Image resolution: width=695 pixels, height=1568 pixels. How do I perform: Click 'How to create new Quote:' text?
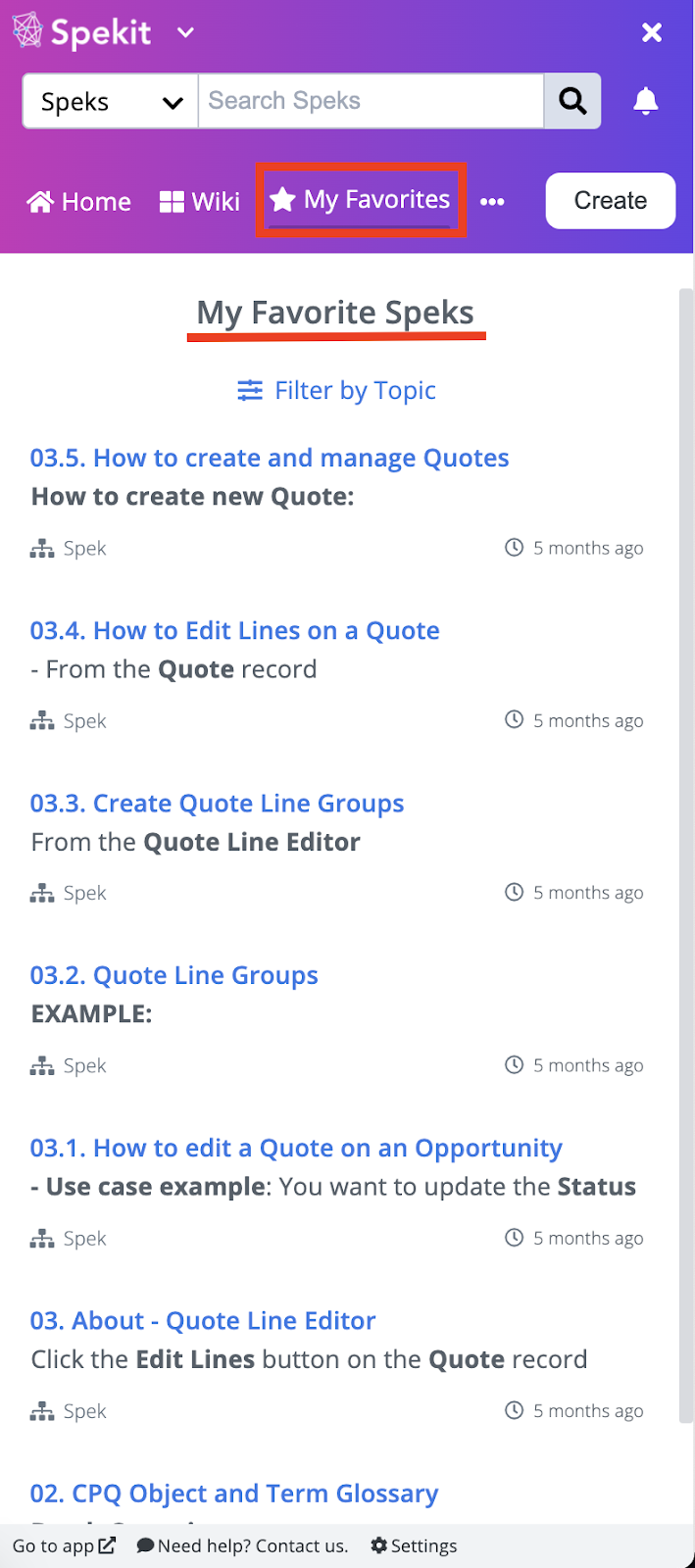click(192, 497)
